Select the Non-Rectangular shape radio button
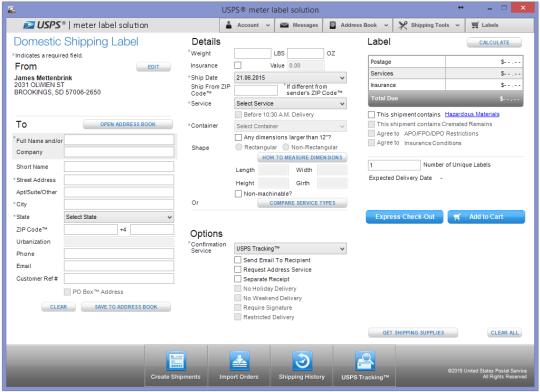This screenshot has height=392, width=540. (x=286, y=147)
